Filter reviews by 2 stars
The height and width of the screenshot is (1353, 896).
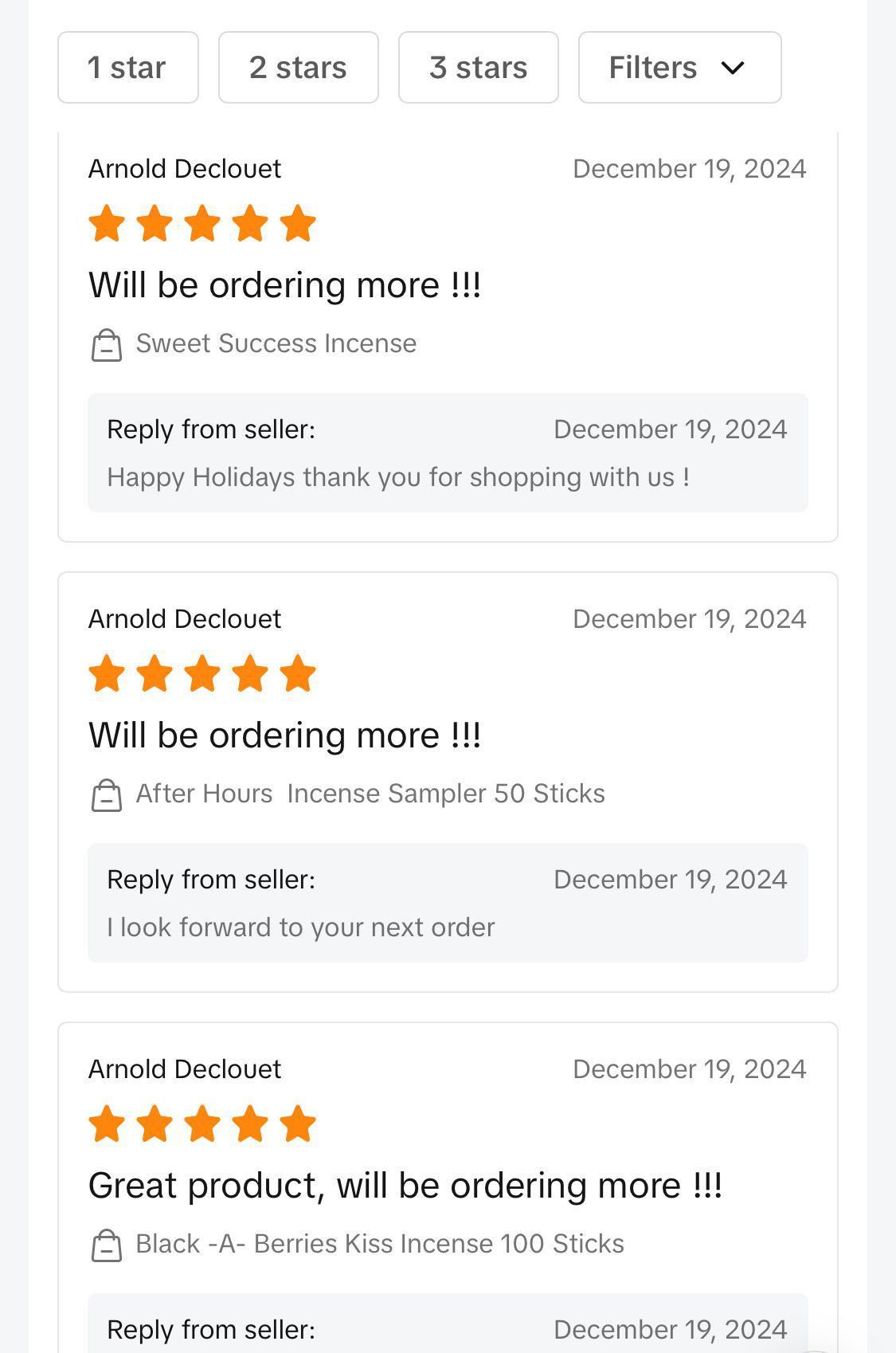(298, 68)
